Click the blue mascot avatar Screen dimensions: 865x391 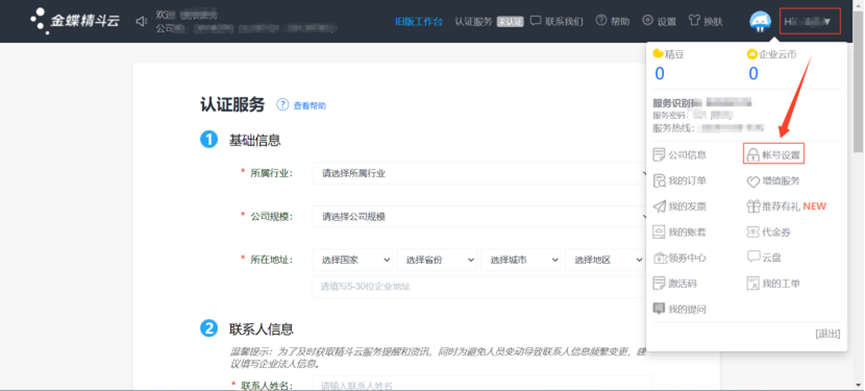(760, 22)
